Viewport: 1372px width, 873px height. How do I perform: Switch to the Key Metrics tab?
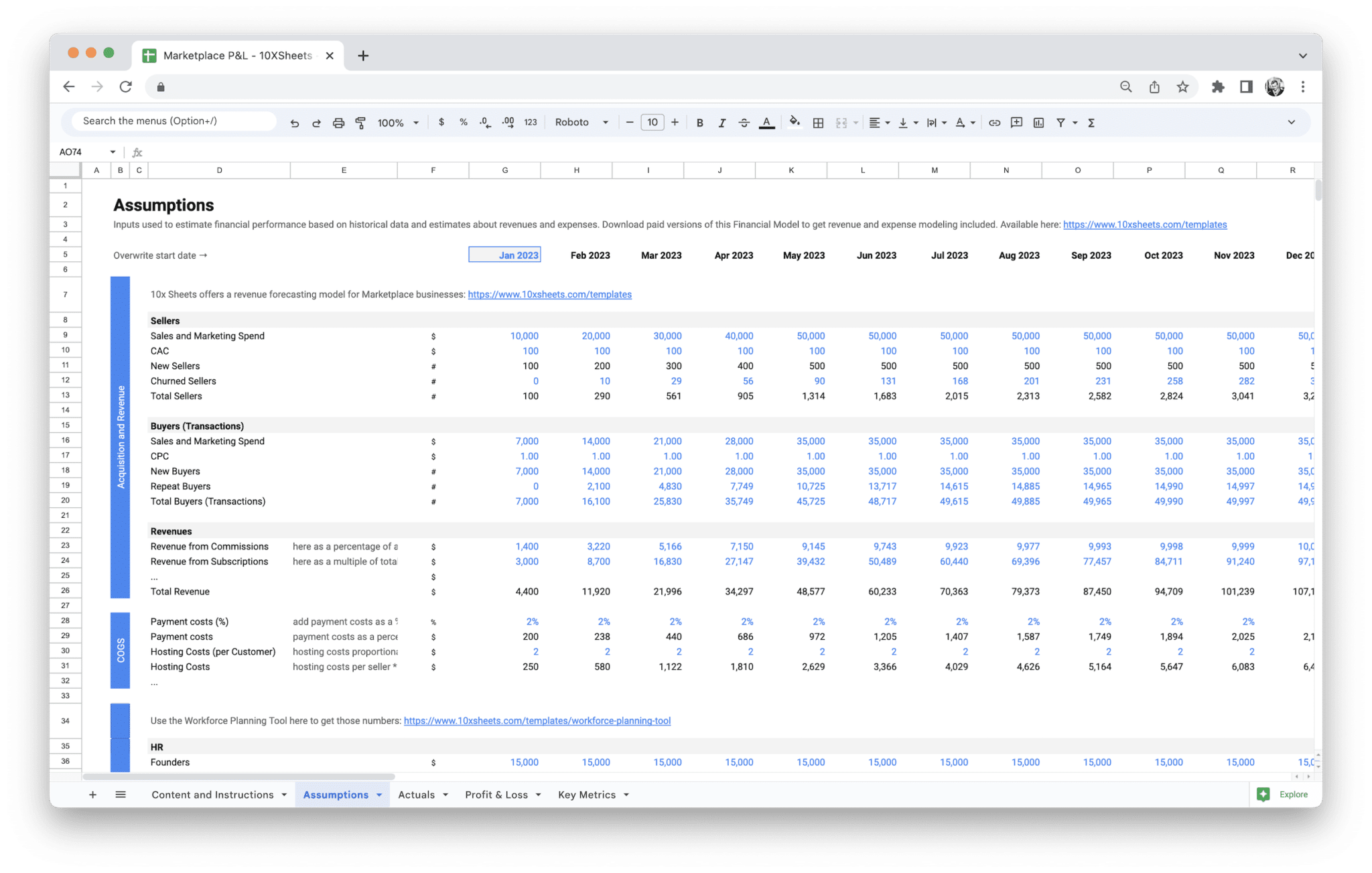tap(587, 794)
